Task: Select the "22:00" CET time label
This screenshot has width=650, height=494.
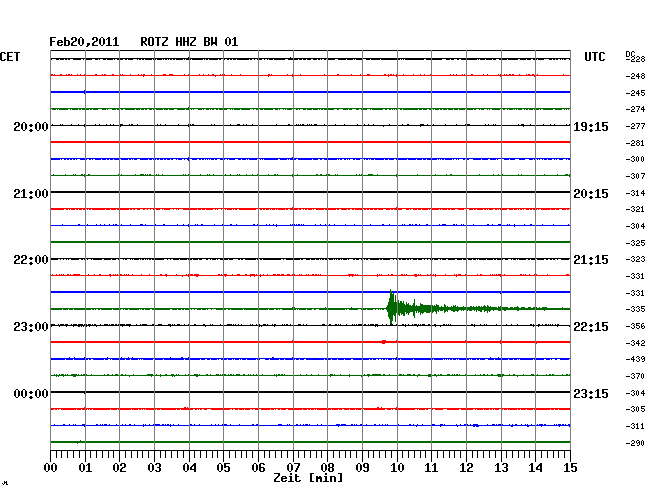Action: pos(31,260)
